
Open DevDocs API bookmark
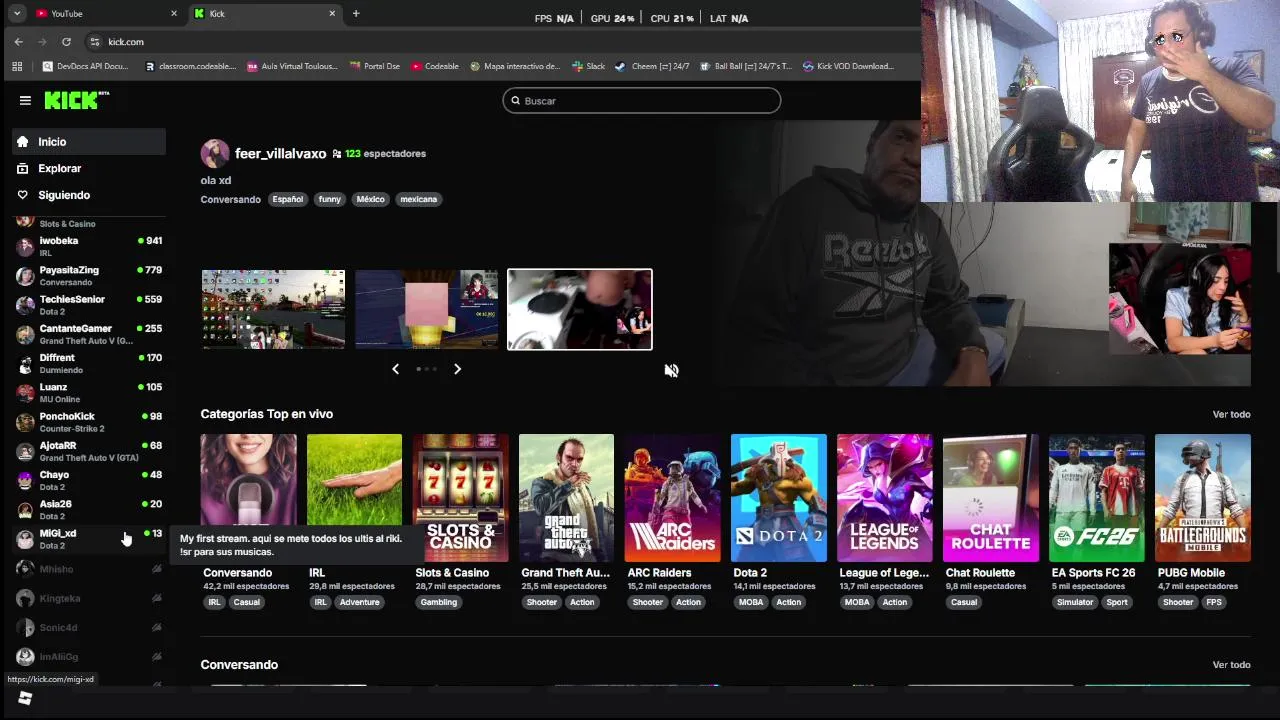pyautogui.click(x=86, y=66)
